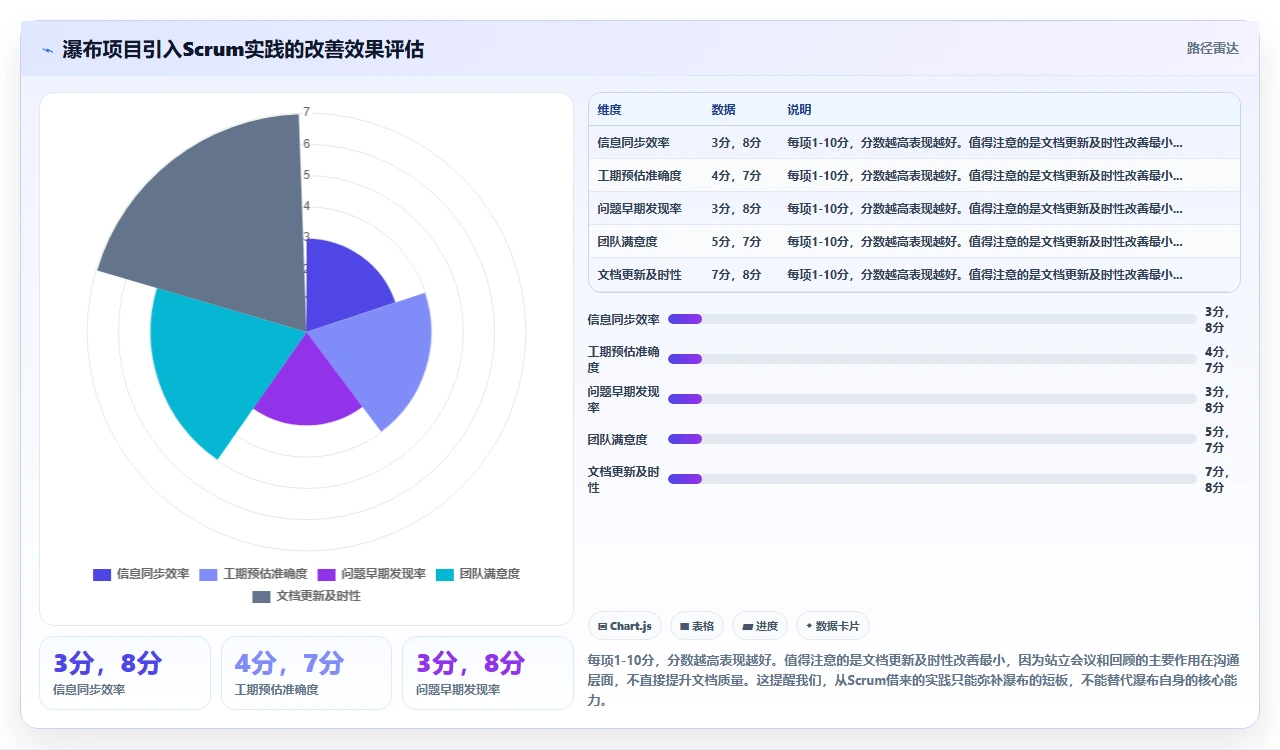
Task: Toggle 工期预估准确度 legend swatch
Action: [208, 574]
